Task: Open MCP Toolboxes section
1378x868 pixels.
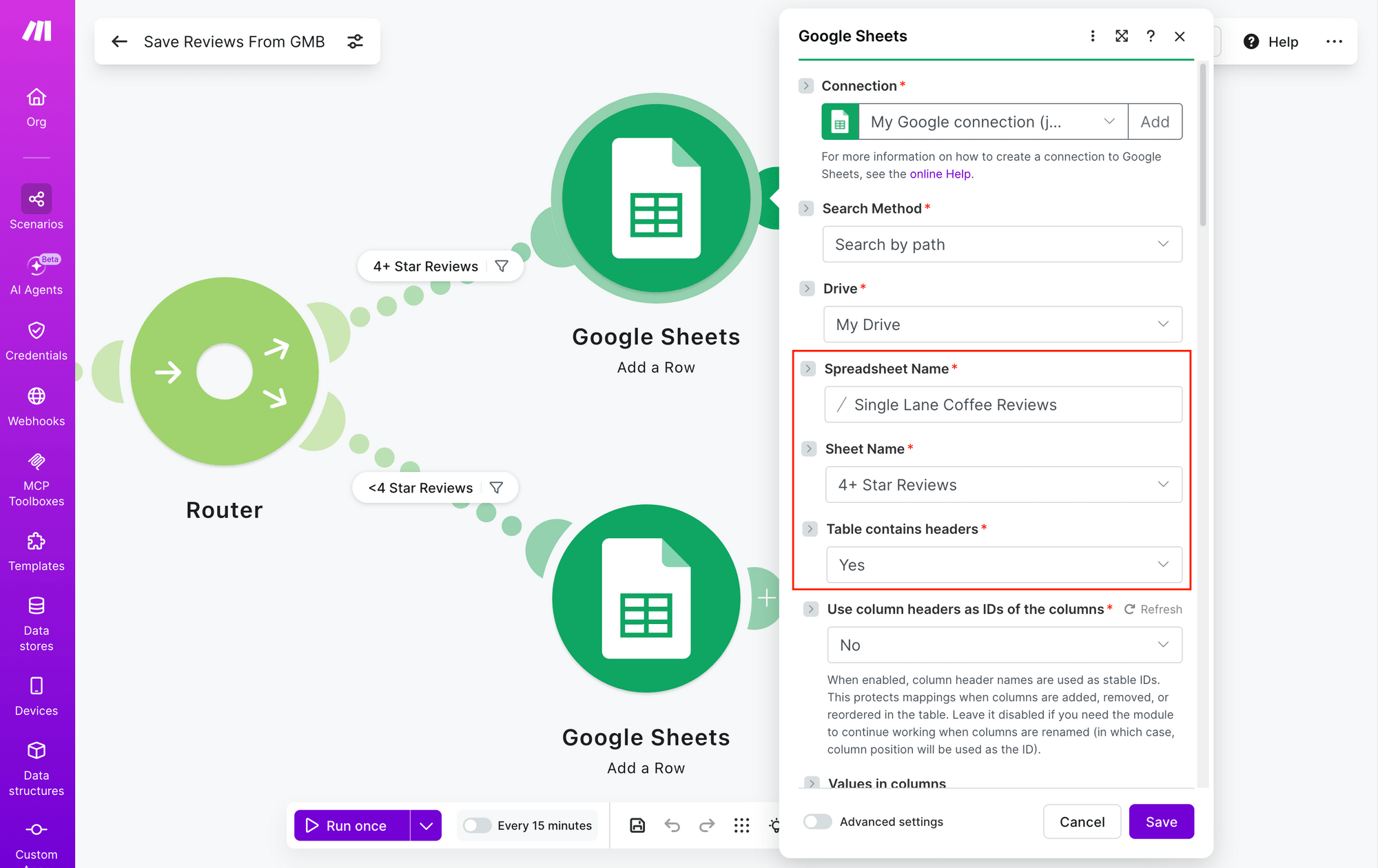Action: 37,479
